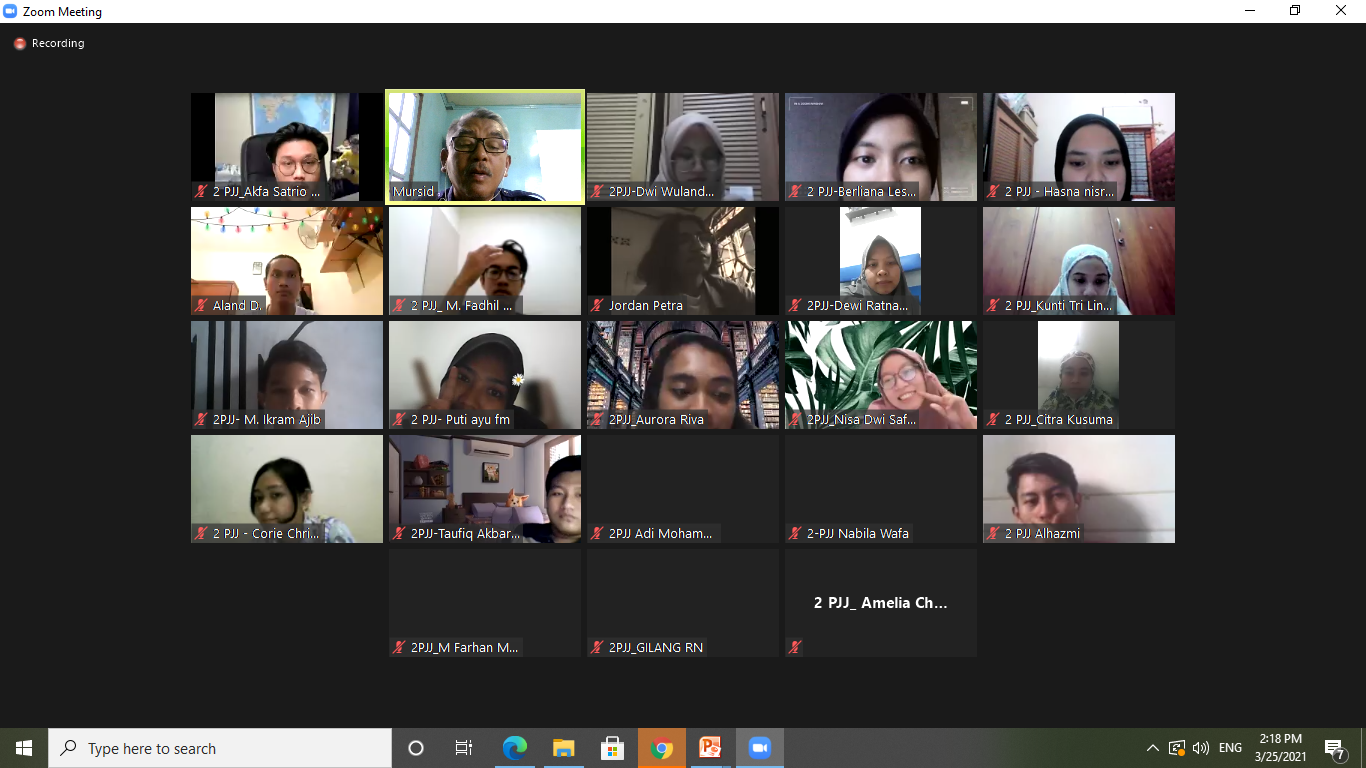Expand the hidden system tray icons chevron
This screenshot has width=1366, height=768.
(1153, 748)
